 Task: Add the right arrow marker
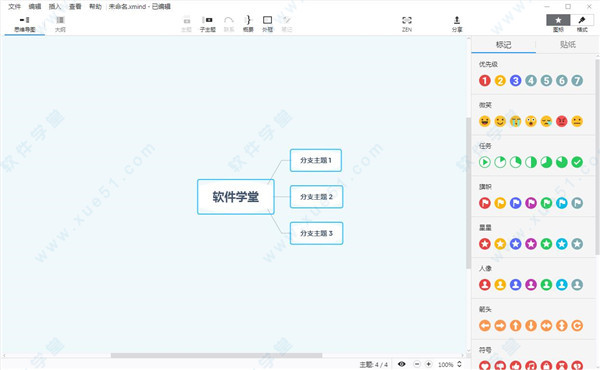500,326
